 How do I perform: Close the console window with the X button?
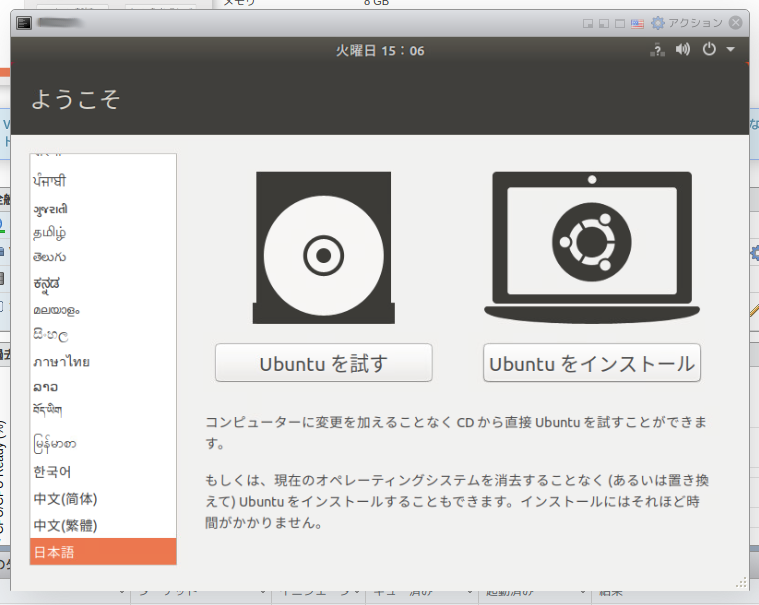click(736, 23)
